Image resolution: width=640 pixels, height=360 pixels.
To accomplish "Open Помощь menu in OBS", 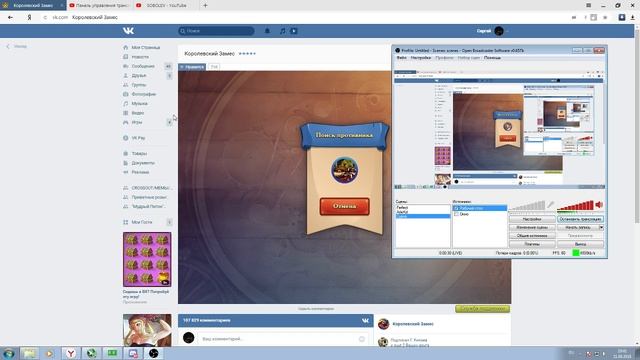I will pyautogui.click(x=492, y=58).
